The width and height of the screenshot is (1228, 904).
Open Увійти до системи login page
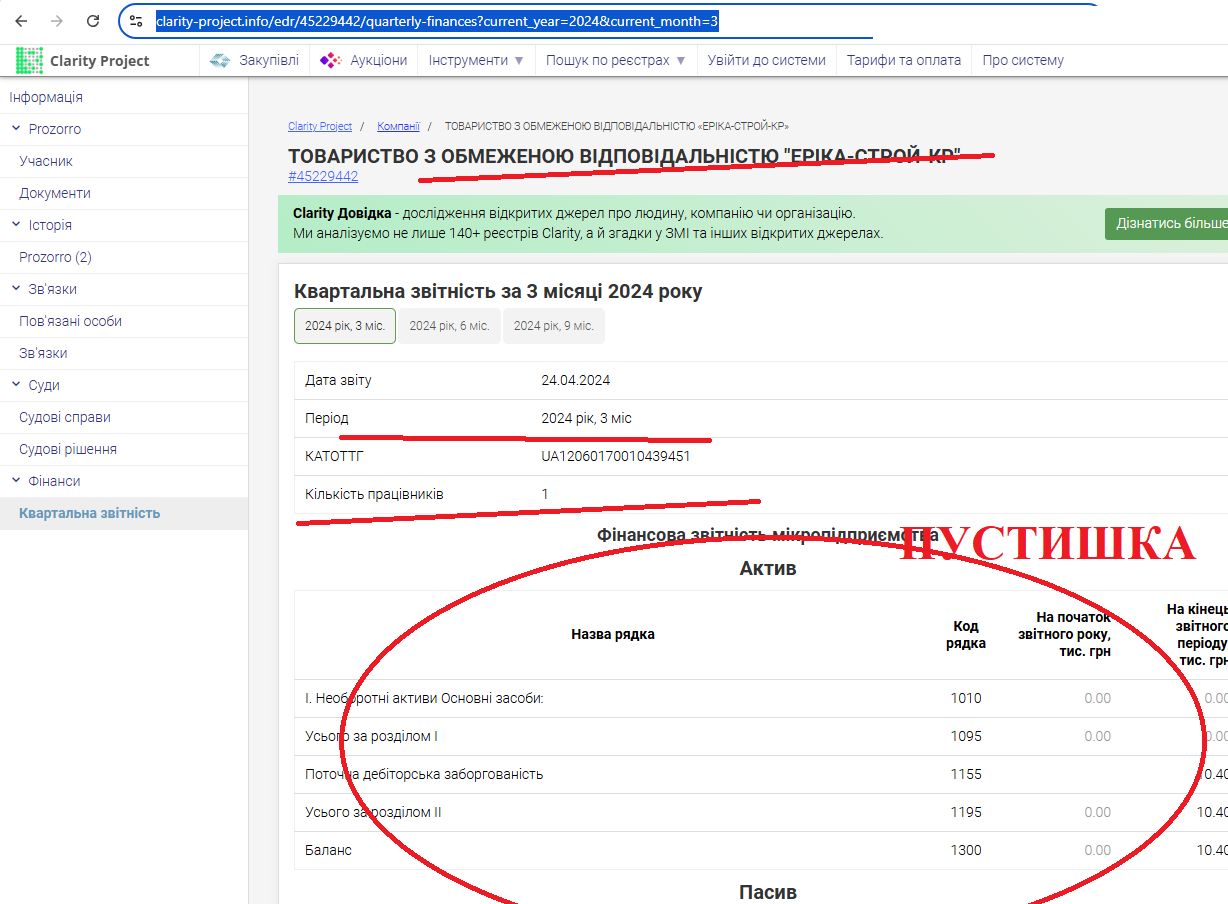coord(766,60)
